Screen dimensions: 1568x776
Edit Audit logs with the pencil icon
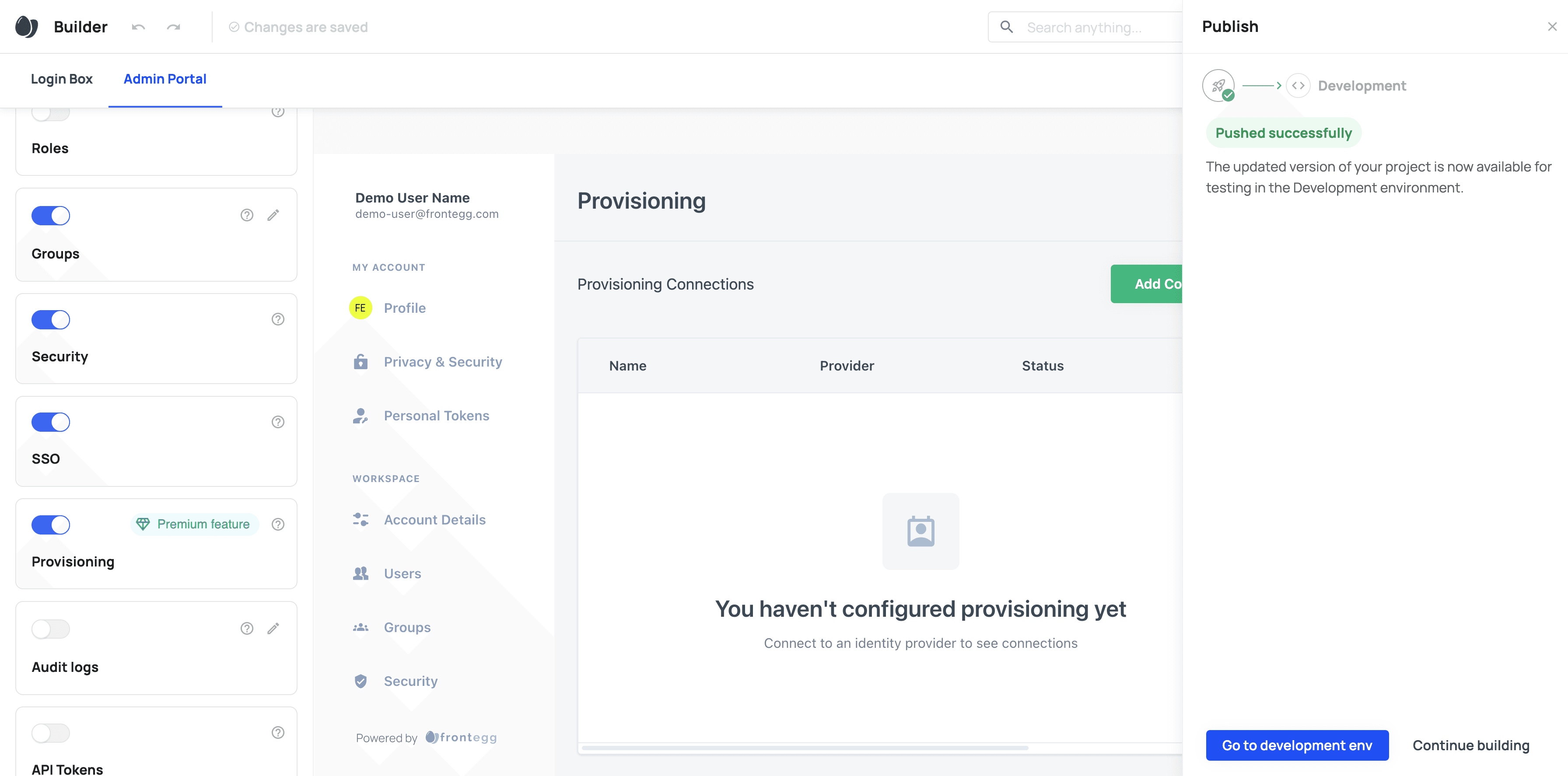click(273, 628)
